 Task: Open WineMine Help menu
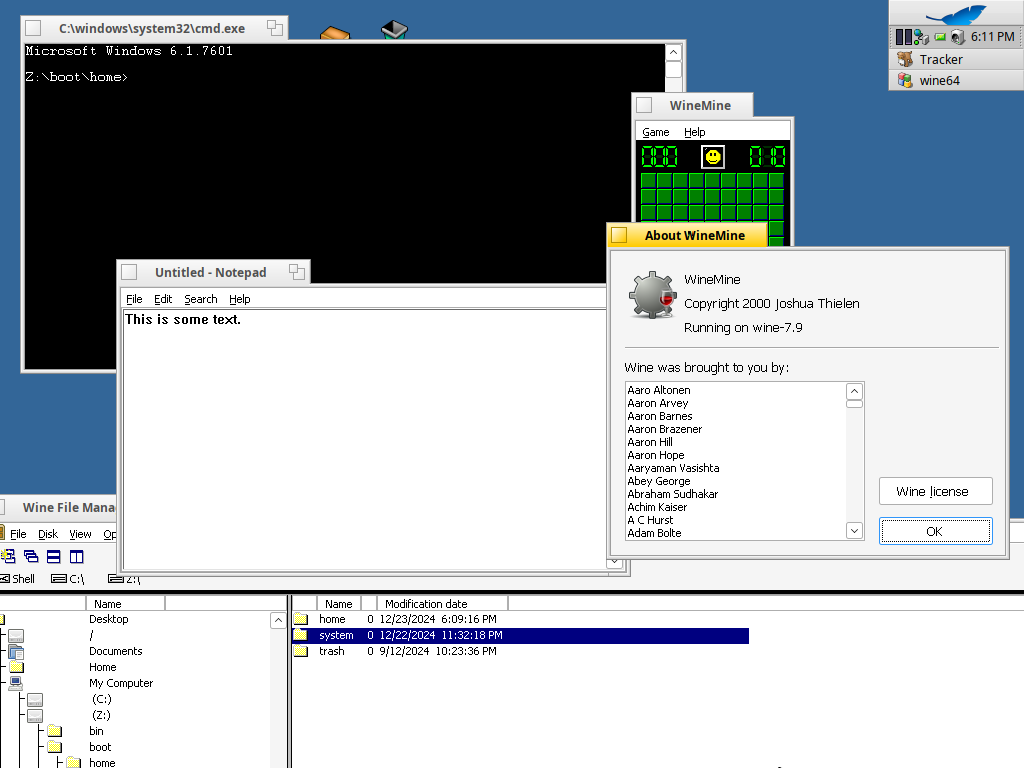(x=694, y=132)
